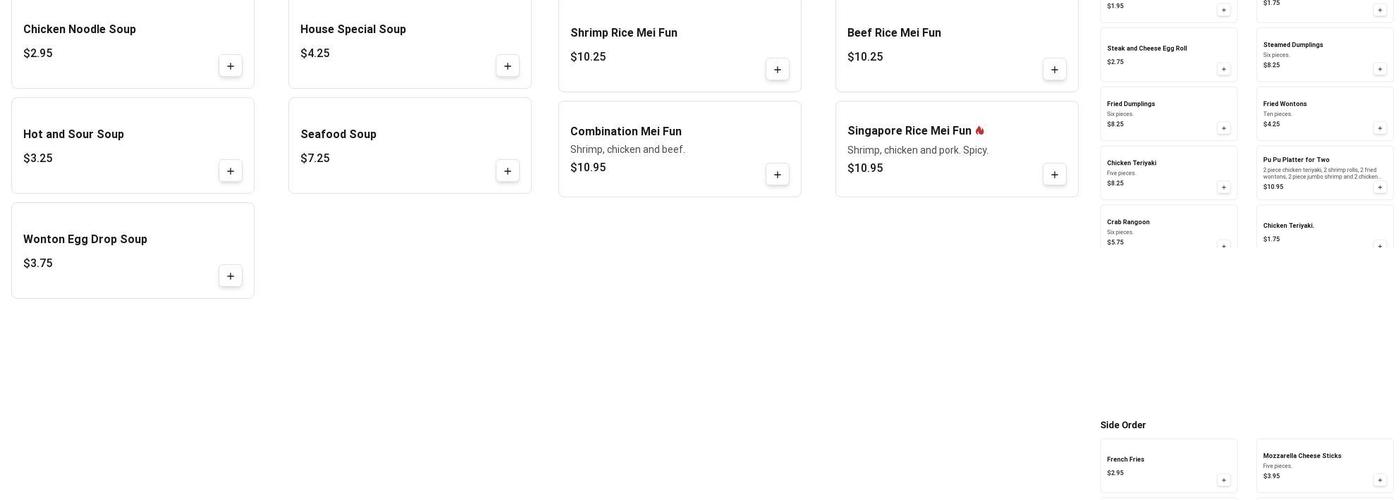Add Fried Dumplings using plus icon
The width and height of the screenshot is (1400, 500).
tap(1223, 128)
